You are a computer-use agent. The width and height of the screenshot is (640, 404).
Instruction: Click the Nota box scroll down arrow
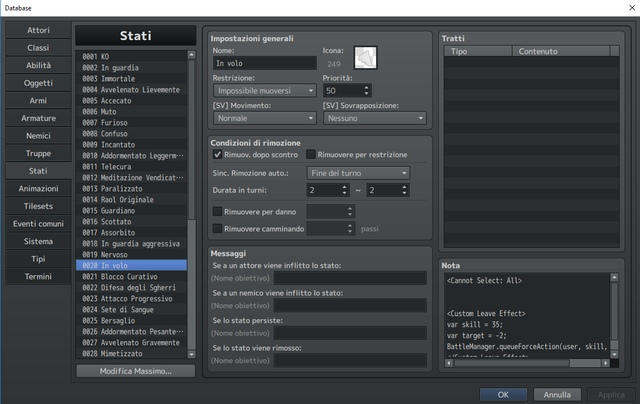pyautogui.click(x=614, y=354)
